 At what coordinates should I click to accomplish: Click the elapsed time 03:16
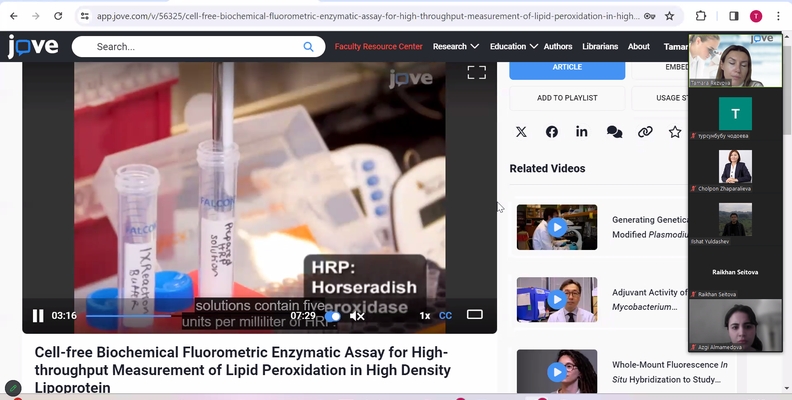pos(64,316)
